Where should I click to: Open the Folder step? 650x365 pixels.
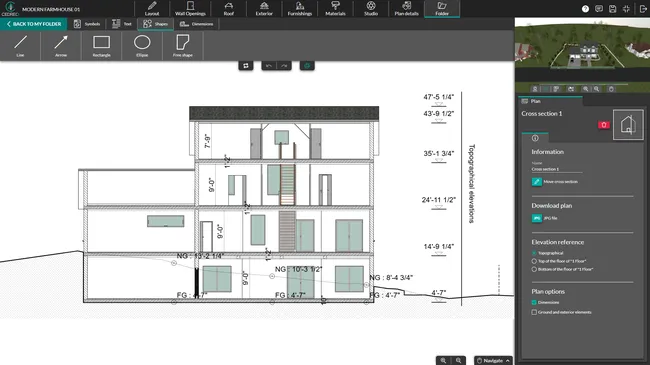(442, 9)
